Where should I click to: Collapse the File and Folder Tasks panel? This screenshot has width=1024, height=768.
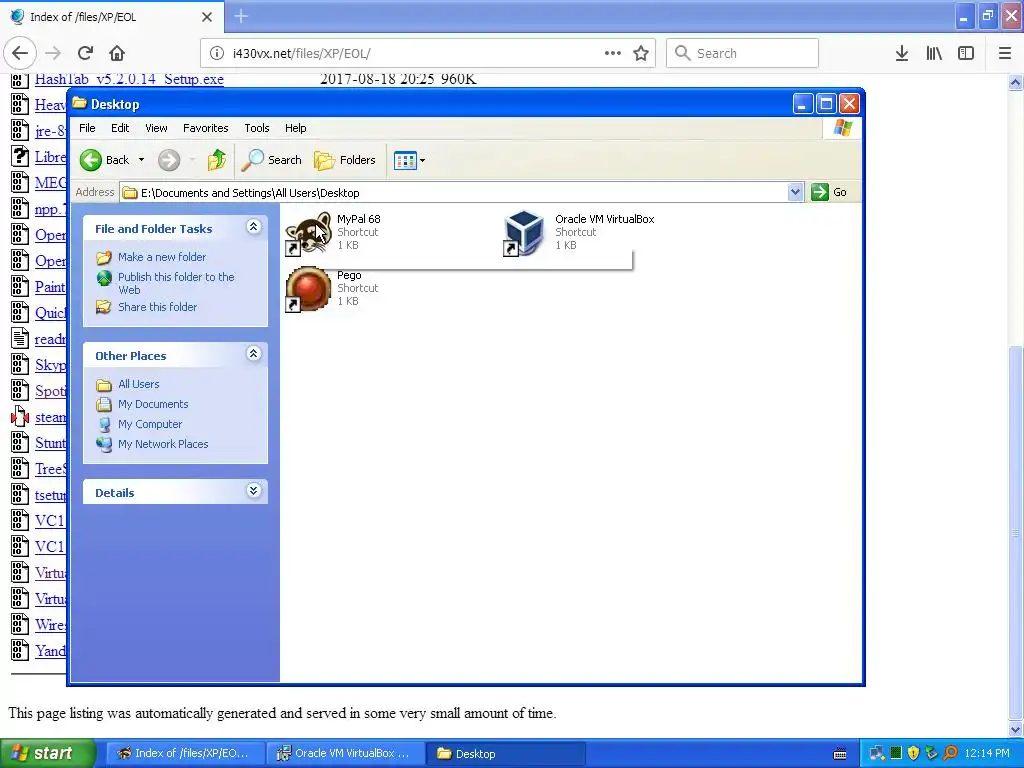click(x=253, y=227)
